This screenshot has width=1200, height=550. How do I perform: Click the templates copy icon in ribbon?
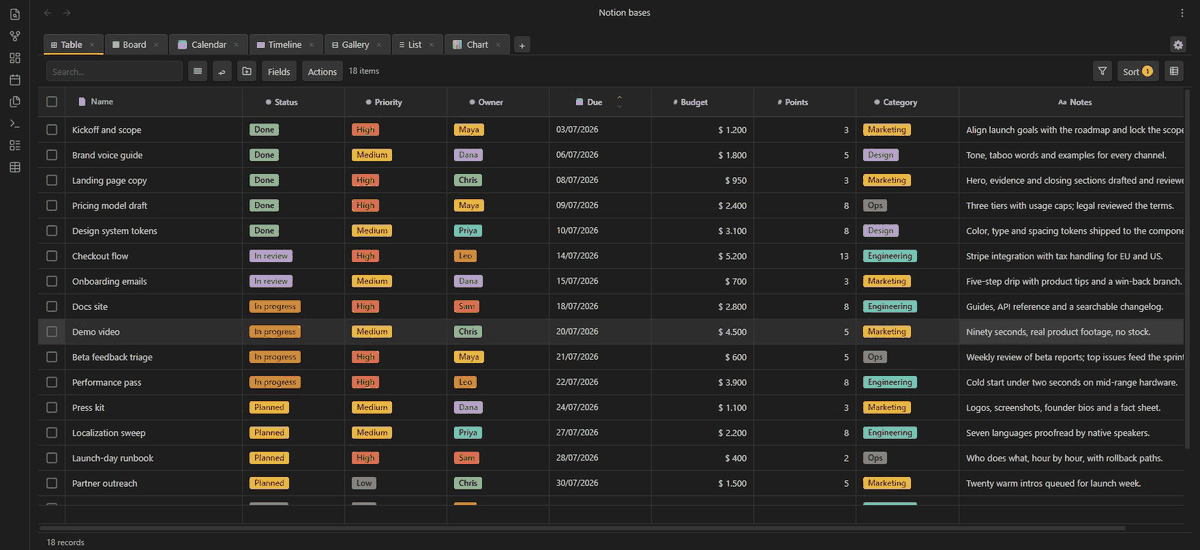[x=14, y=102]
